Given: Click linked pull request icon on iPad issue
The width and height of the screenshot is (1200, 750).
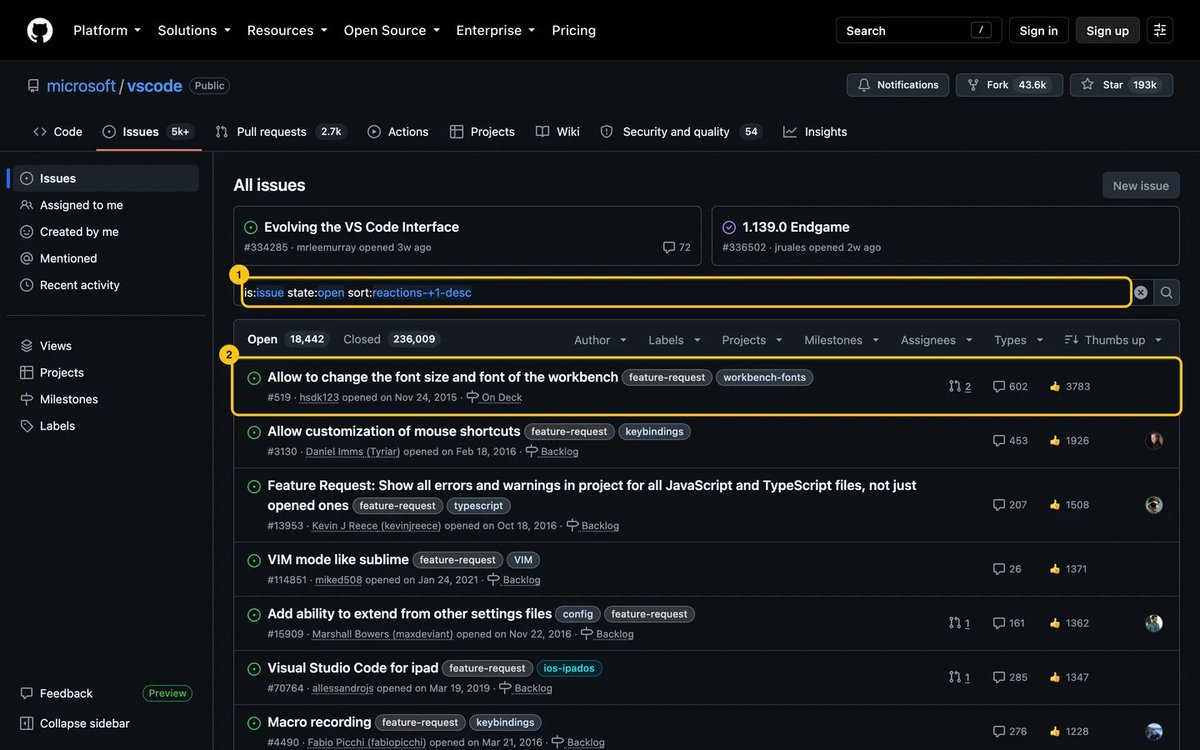Looking at the screenshot, I should (955, 677).
